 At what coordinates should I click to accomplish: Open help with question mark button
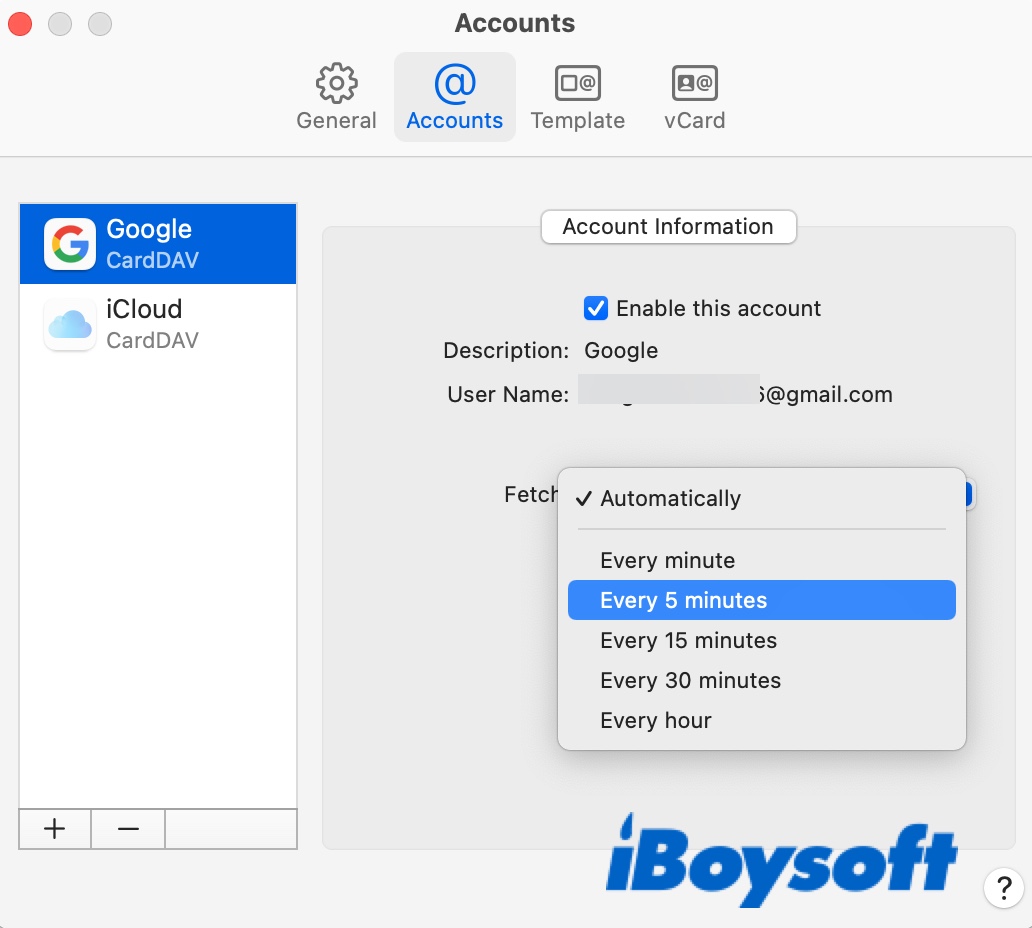click(x=1004, y=888)
